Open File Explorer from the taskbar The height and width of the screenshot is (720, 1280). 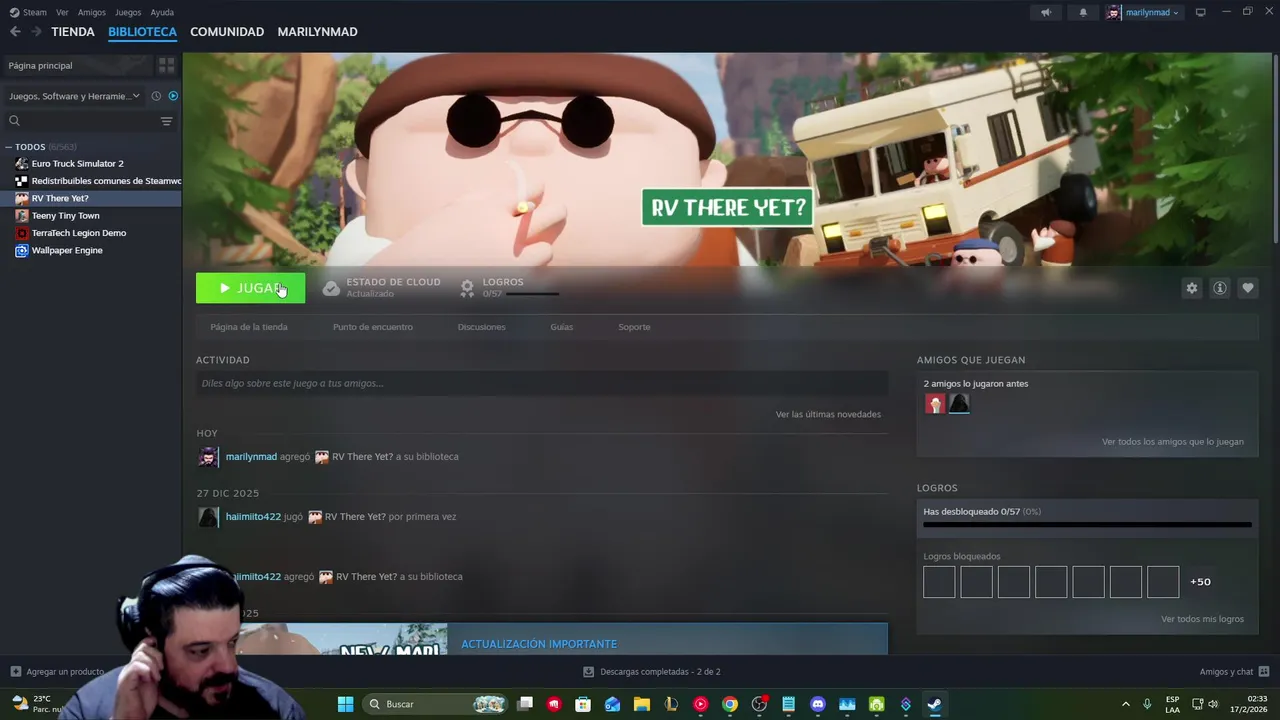point(642,704)
